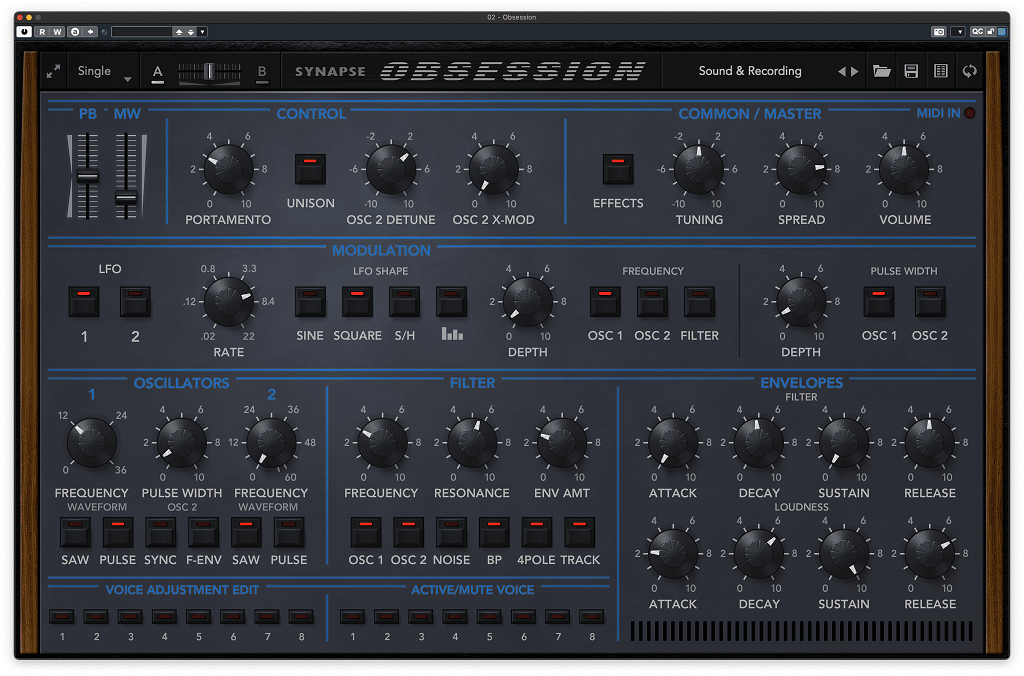This screenshot has width=1024, height=676.
Task: Select layer B tab
Action: (262, 72)
